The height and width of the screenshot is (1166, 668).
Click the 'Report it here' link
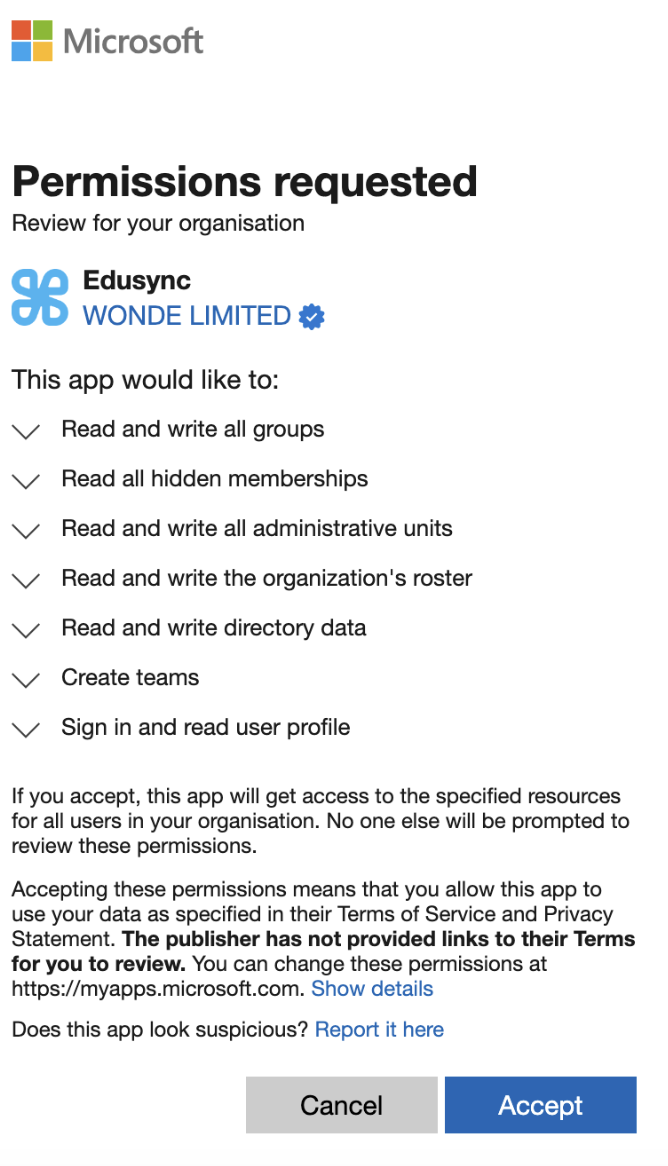379,1030
